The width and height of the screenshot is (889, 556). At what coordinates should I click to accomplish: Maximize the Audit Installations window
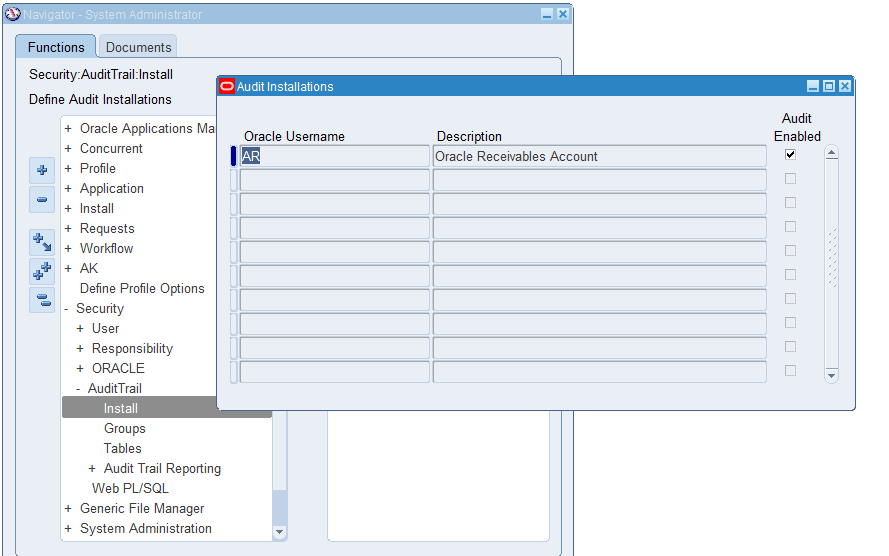(x=829, y=86)
